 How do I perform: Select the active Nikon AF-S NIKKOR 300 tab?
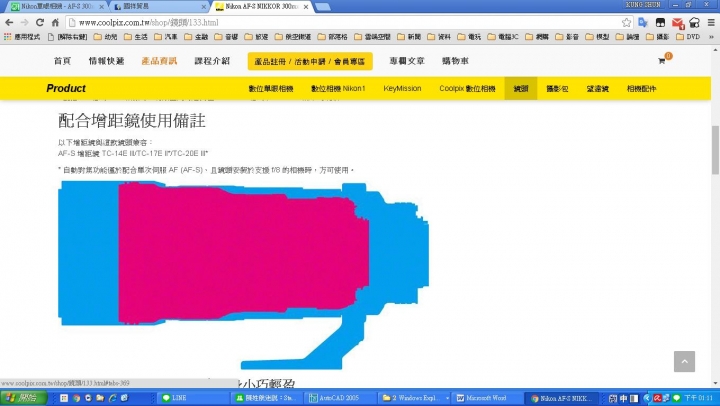(x=262, y=7)
